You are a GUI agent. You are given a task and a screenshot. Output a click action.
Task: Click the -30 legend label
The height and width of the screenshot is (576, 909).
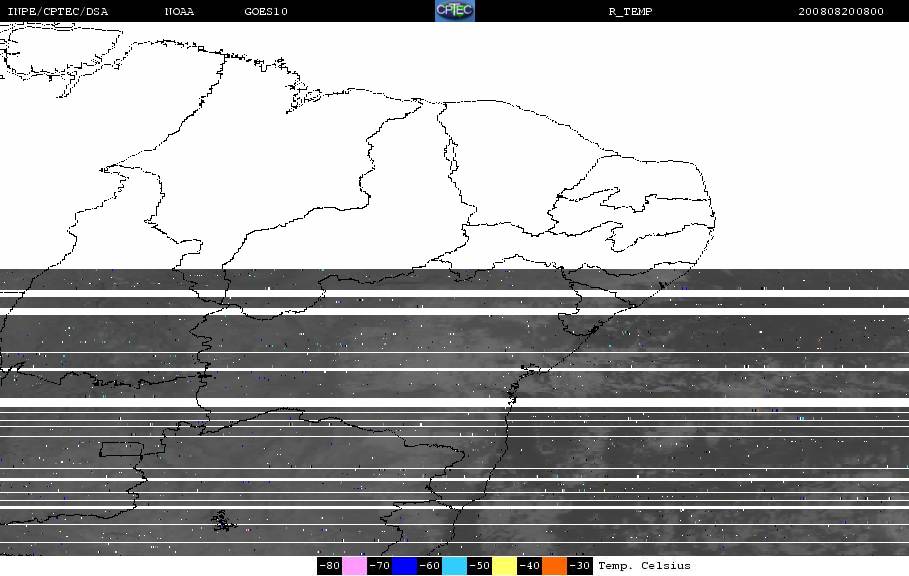tap(580, 566)
